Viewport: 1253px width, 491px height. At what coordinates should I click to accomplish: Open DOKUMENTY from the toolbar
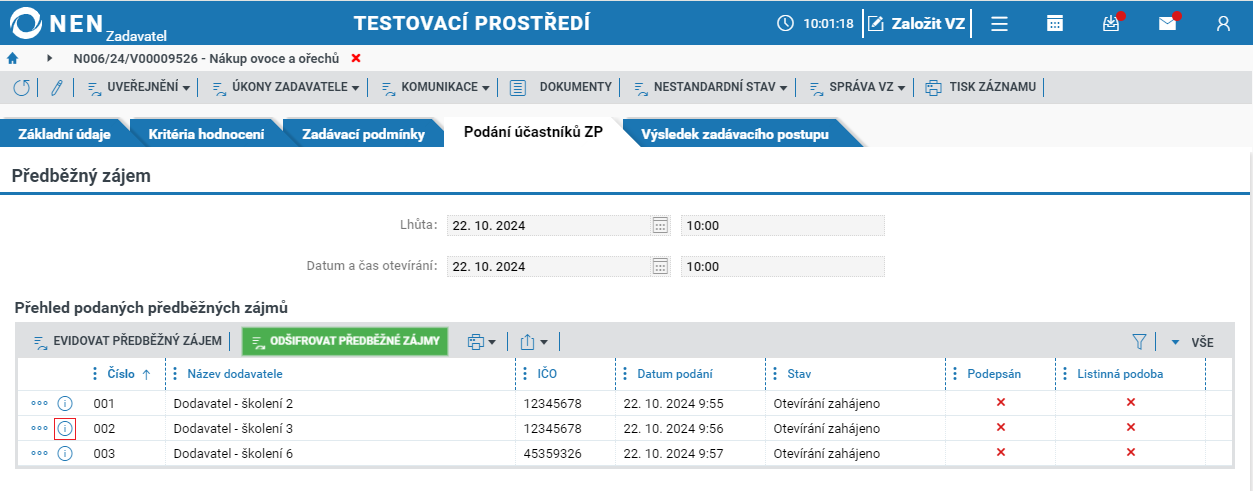(561, 87)
